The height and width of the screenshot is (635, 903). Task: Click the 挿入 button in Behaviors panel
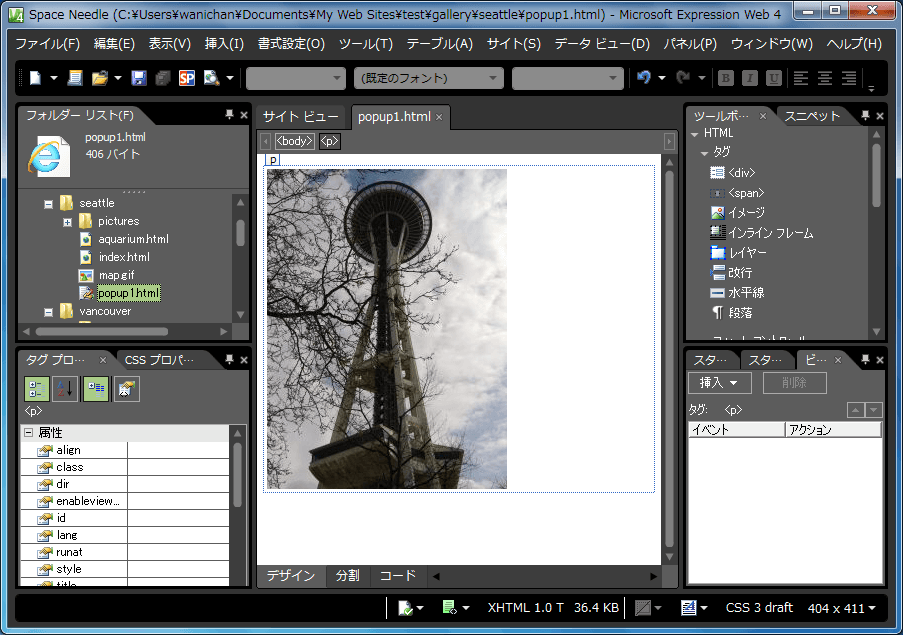pyautogui.click(x=719, y=383)
